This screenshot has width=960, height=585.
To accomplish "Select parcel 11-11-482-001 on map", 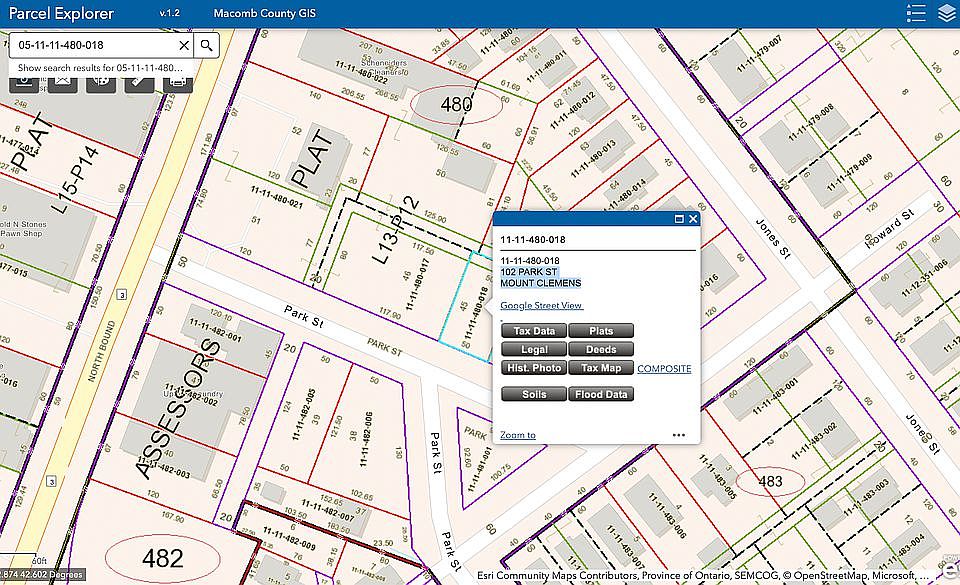I will click(x=215, y=330).
